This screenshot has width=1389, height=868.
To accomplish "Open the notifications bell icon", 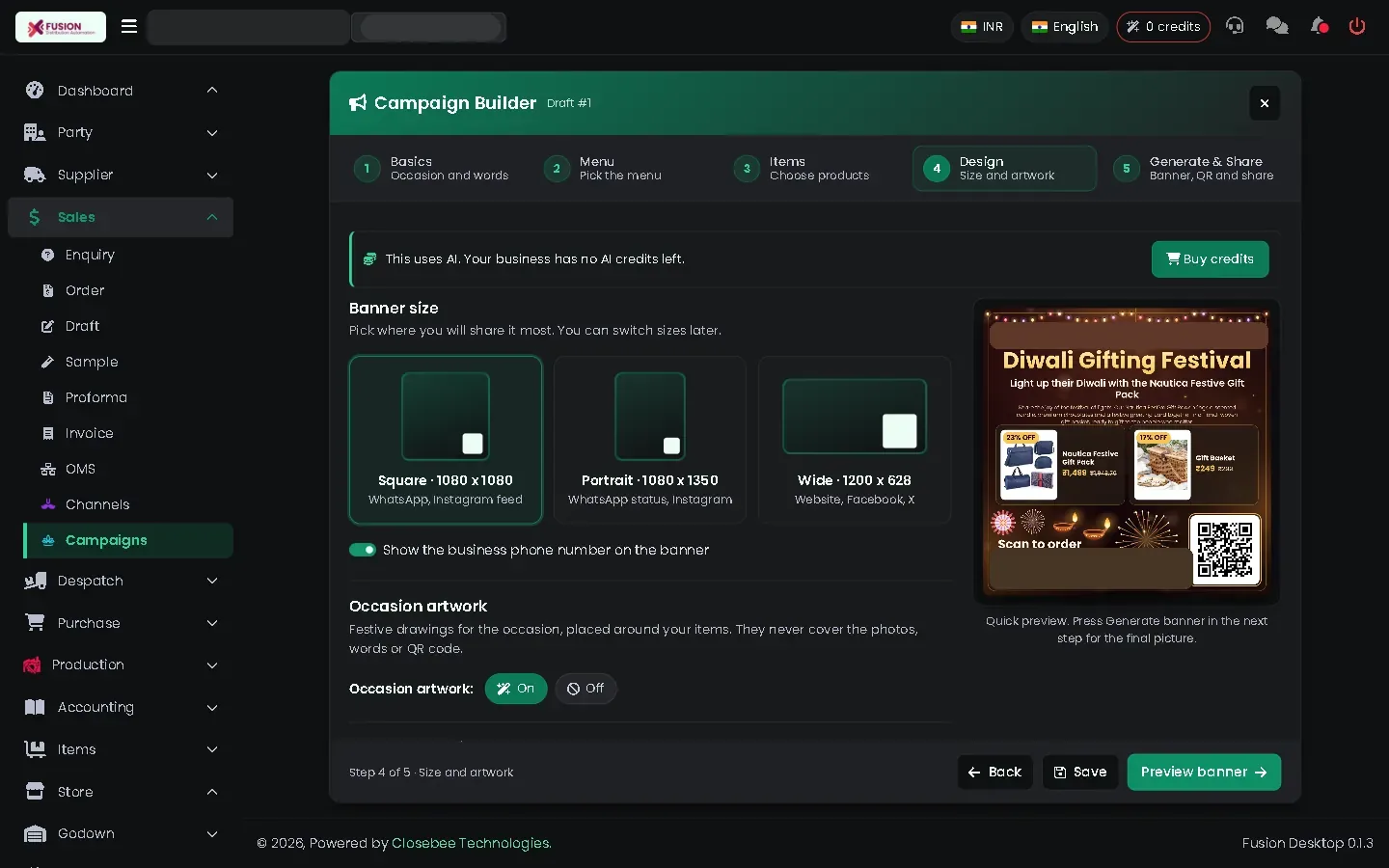I will click(1319, 26).
